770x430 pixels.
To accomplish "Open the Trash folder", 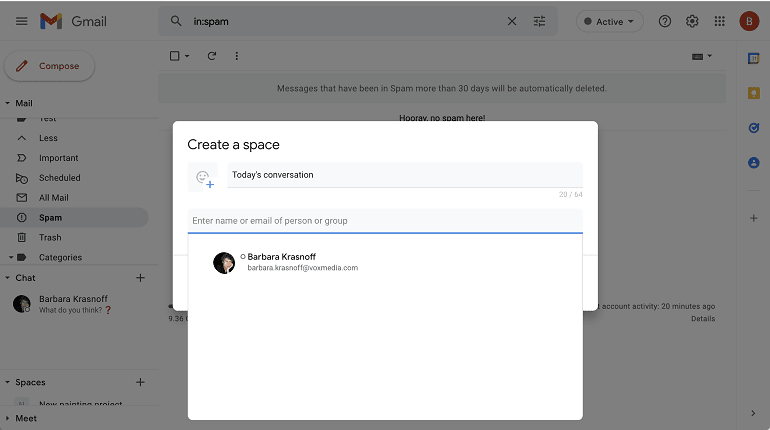I will [50, 237].
